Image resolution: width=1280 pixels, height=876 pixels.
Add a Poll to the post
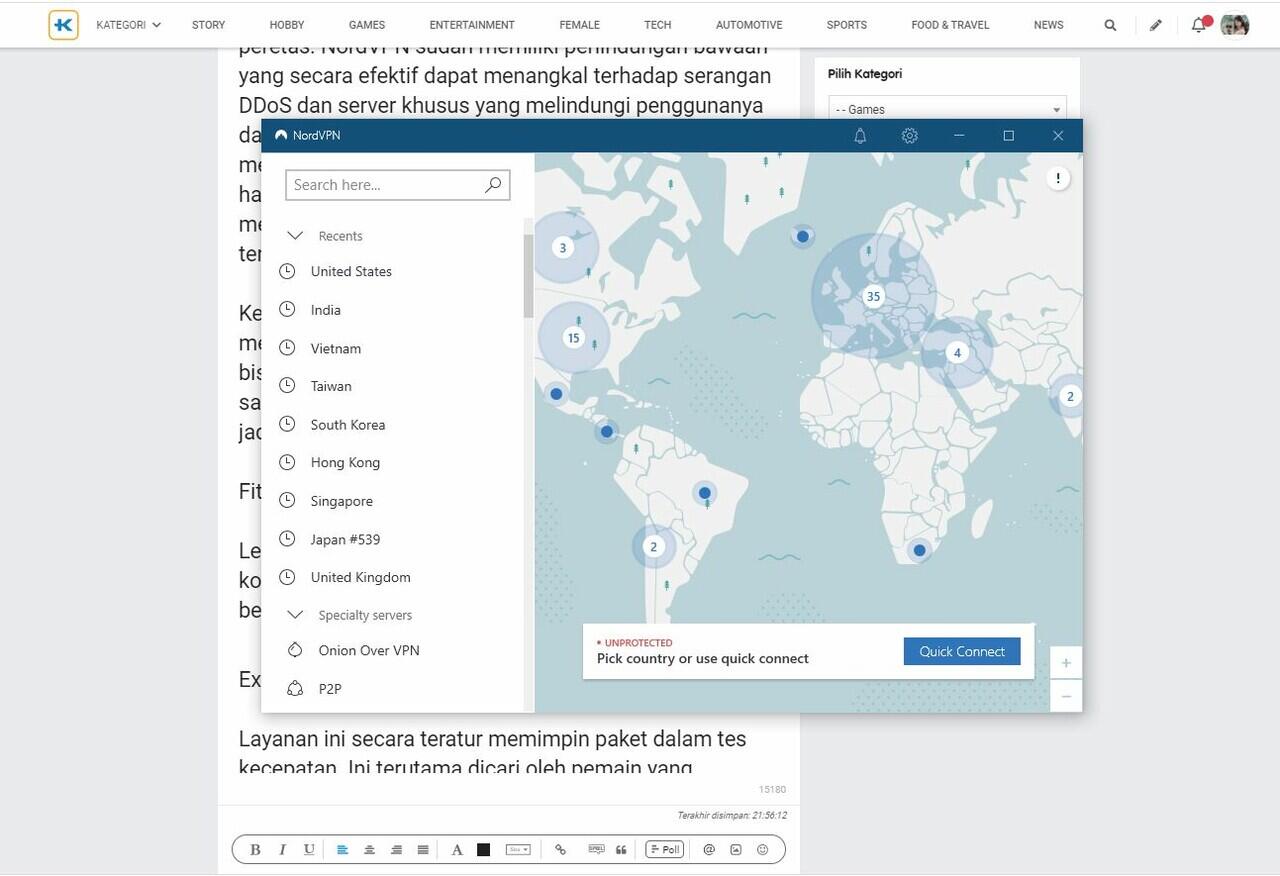(x=665, y=850)
